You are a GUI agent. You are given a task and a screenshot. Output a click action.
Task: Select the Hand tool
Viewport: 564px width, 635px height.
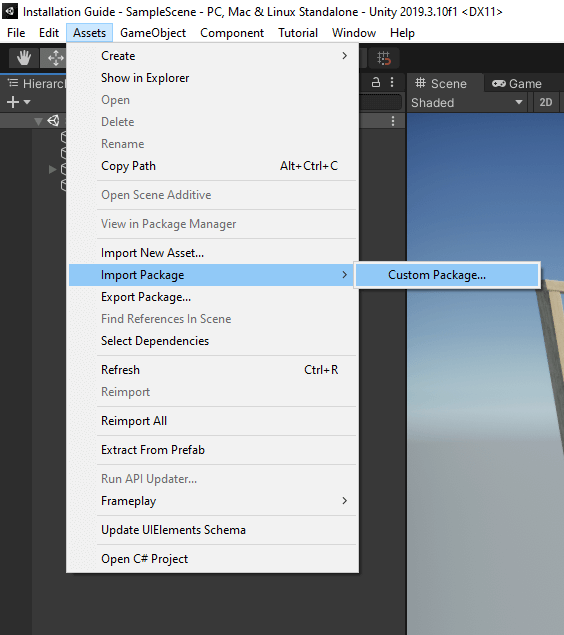coord(23,58)
